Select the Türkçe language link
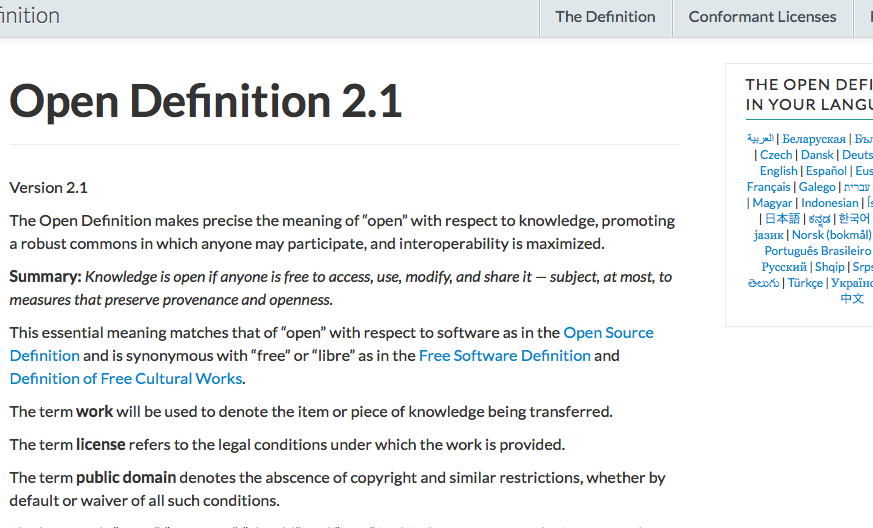 pyautogui.click(x=805, y=283)
